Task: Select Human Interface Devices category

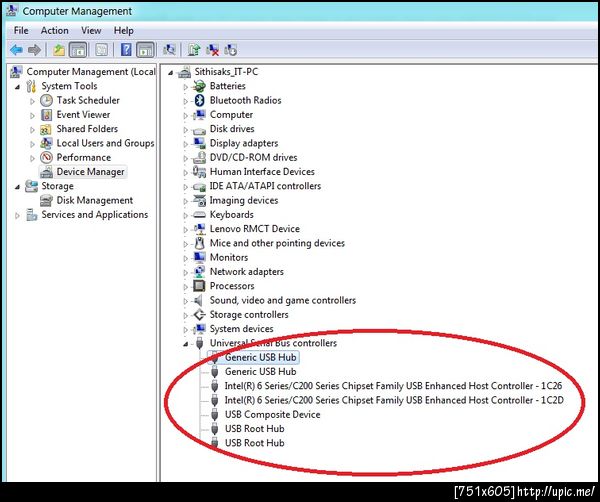Action: point(262,172)
